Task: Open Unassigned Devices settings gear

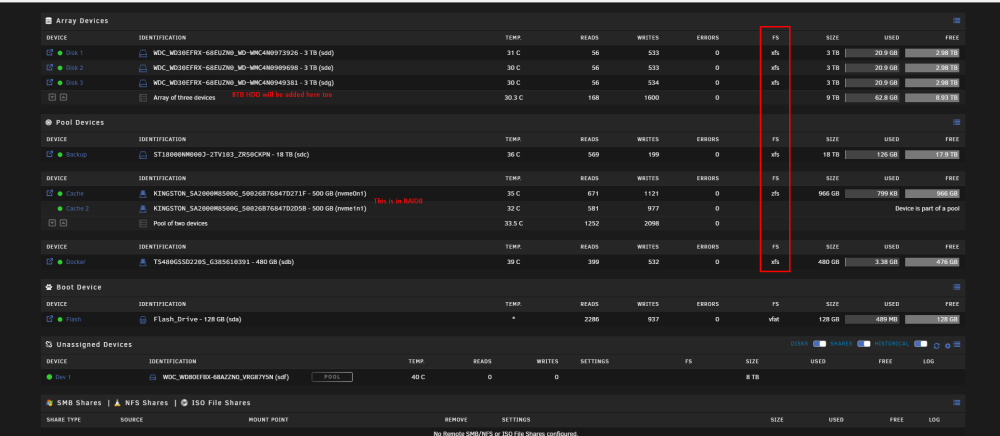Action: point(947,345)
